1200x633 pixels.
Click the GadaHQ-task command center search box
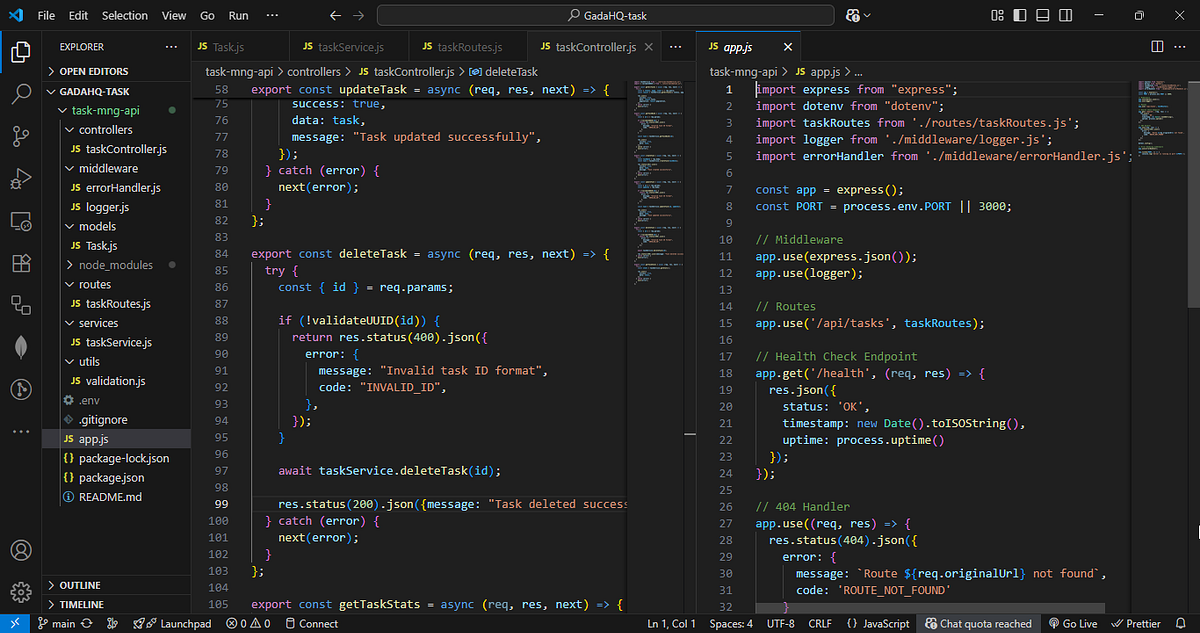click(x=606, y=16)
